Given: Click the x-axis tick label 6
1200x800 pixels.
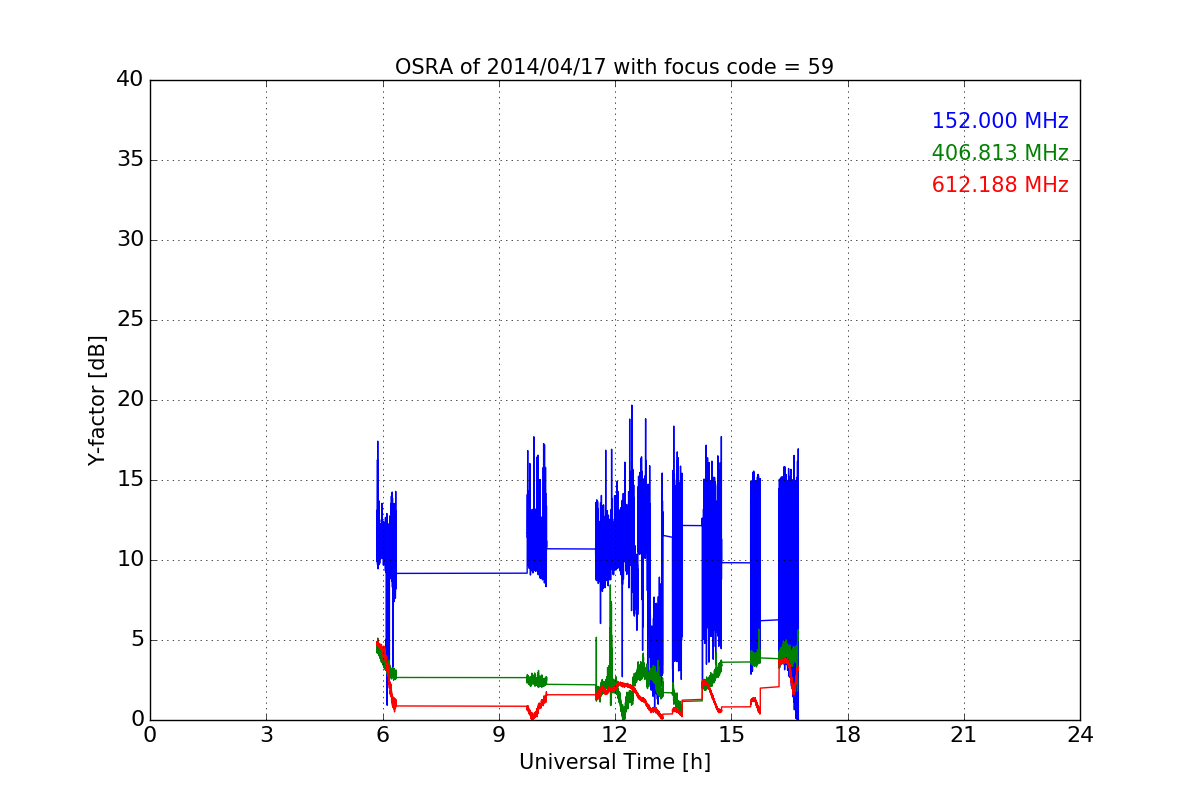Looking at the screenshot, I should 382,734.
